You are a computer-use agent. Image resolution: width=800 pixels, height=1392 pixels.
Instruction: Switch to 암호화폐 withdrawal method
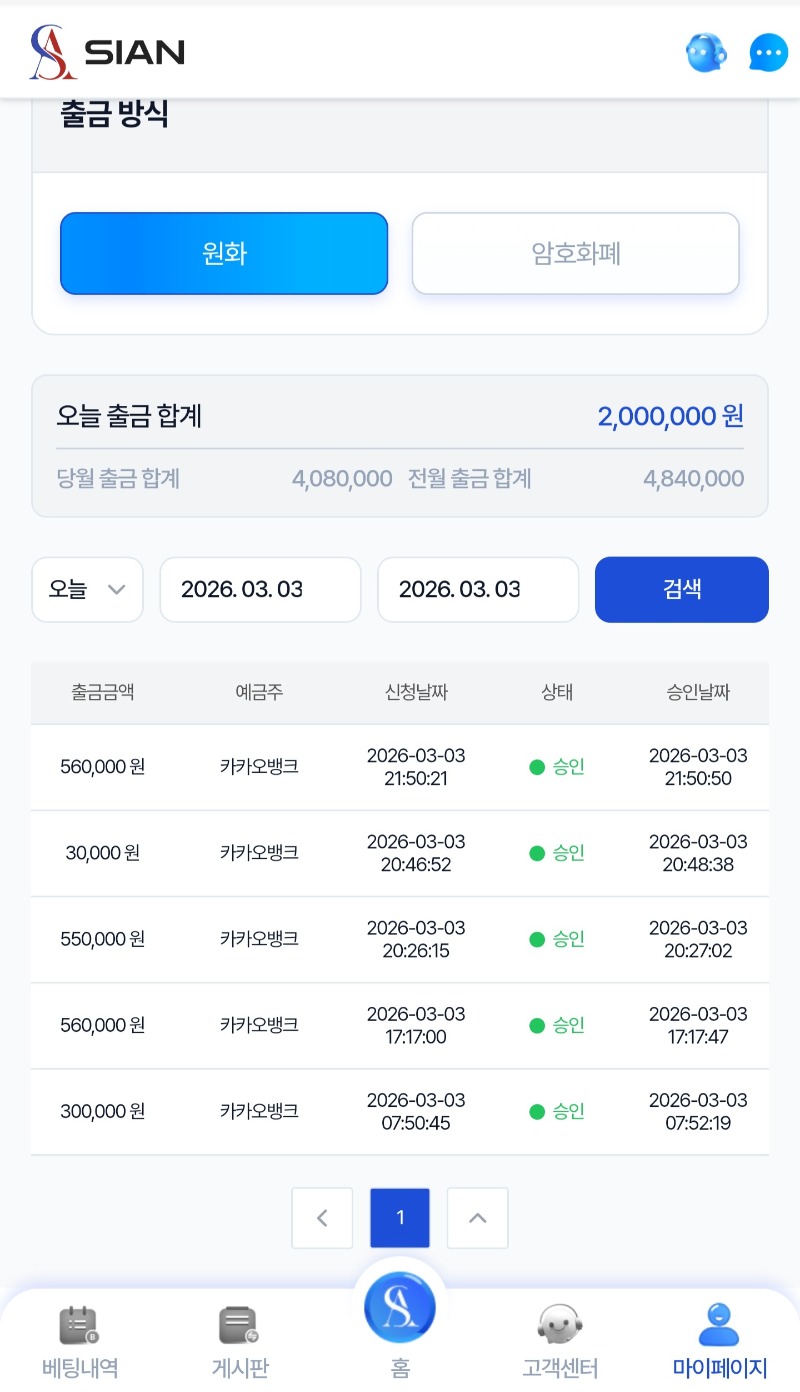(x=576, y=254)
